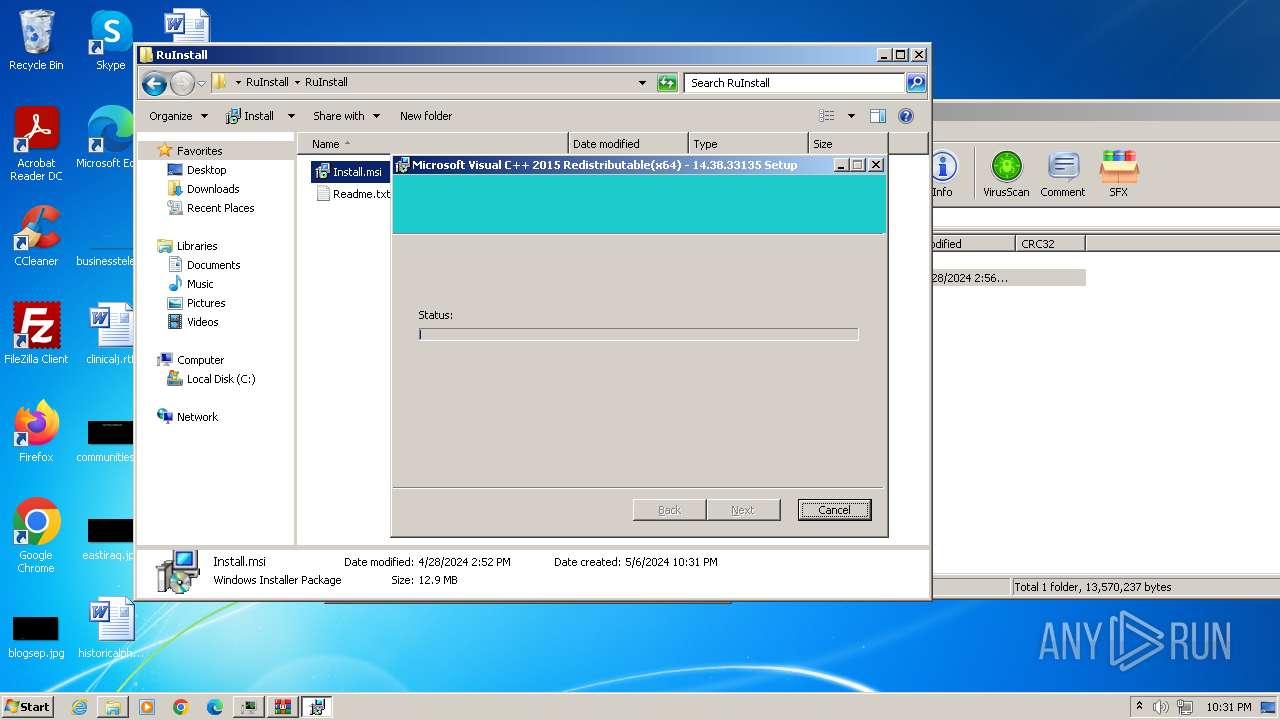Screen dimensions: 1280x720
Task: Select Computer in navigation pane
Action: point(200,360)
